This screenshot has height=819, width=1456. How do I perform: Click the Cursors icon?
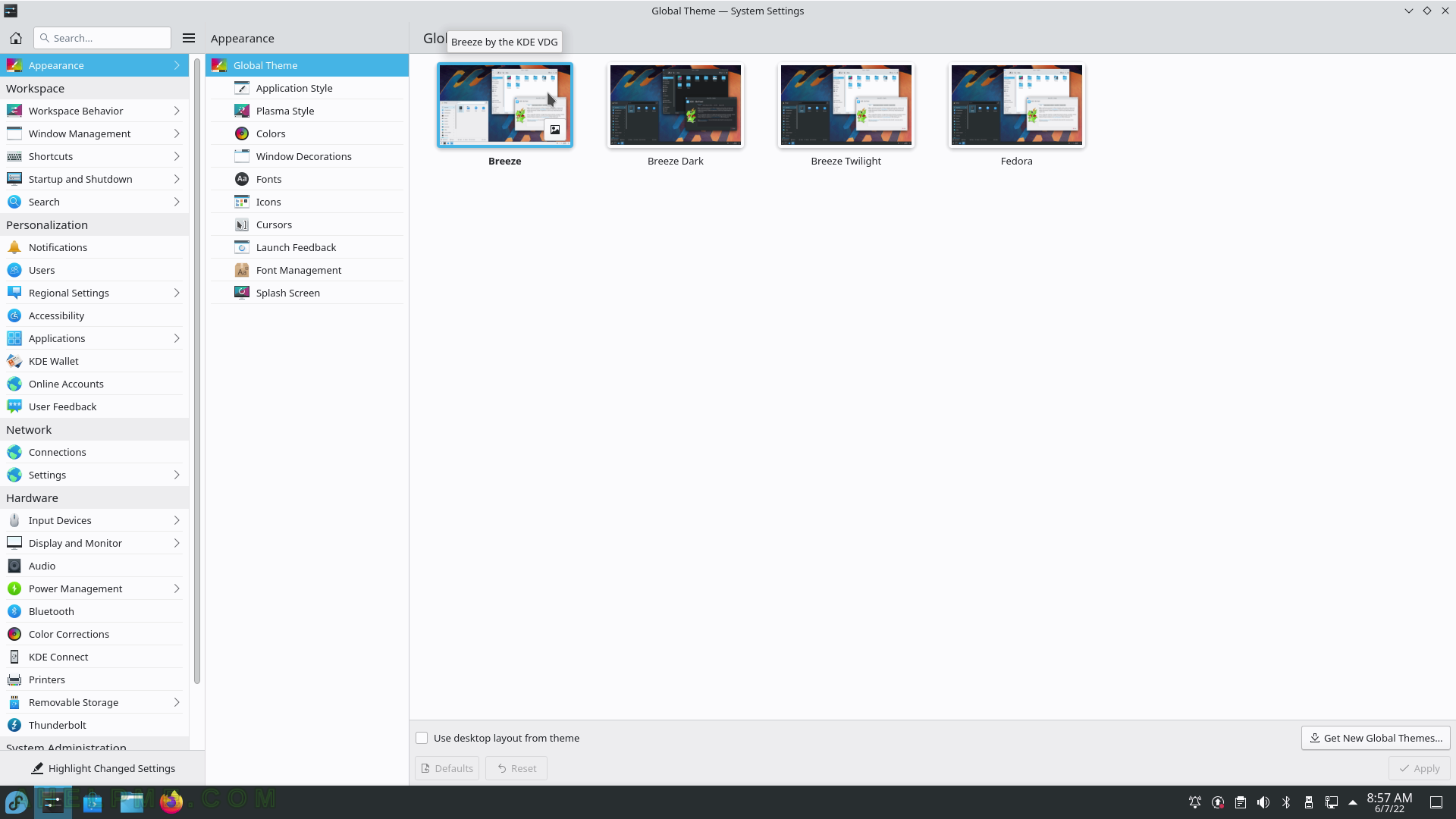(242, 224)
